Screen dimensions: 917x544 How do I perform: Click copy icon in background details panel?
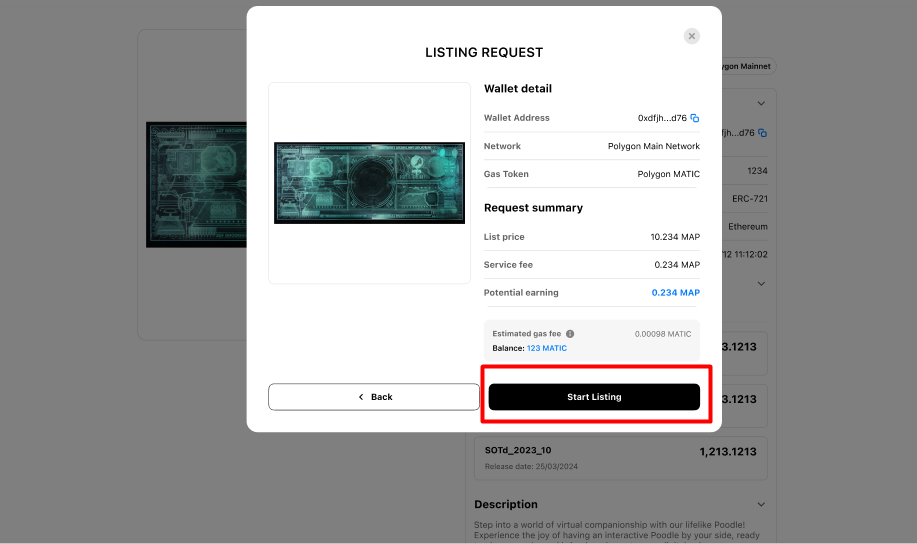click(x=762, y=133)
